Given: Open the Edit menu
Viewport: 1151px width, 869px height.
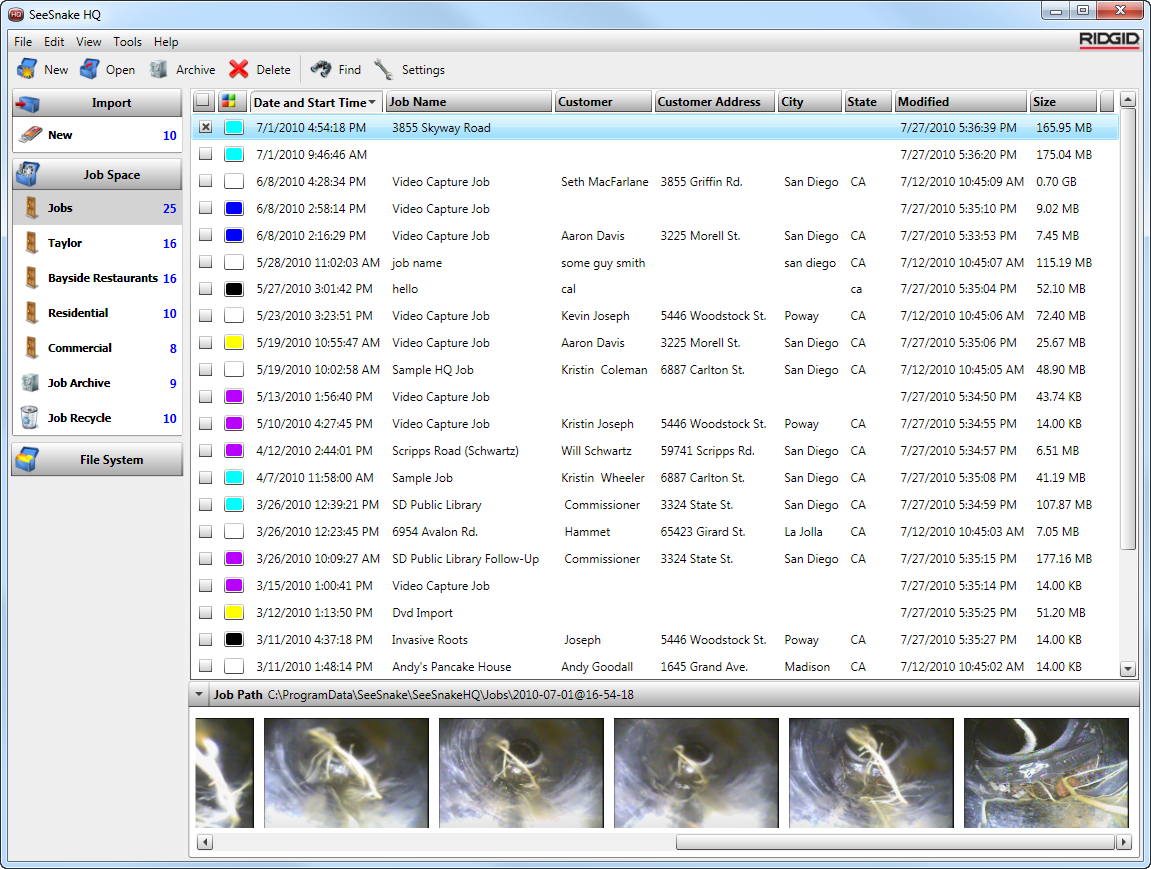Looking at the screenshot, I should tap(54, 42).
